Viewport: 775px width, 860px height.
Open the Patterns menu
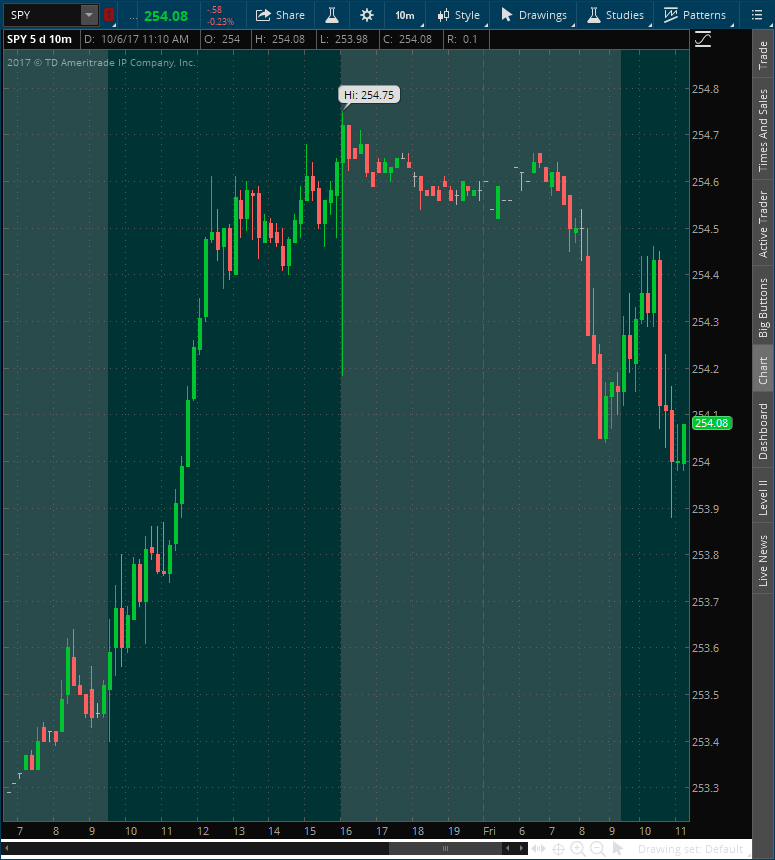(x=695, y=15)
